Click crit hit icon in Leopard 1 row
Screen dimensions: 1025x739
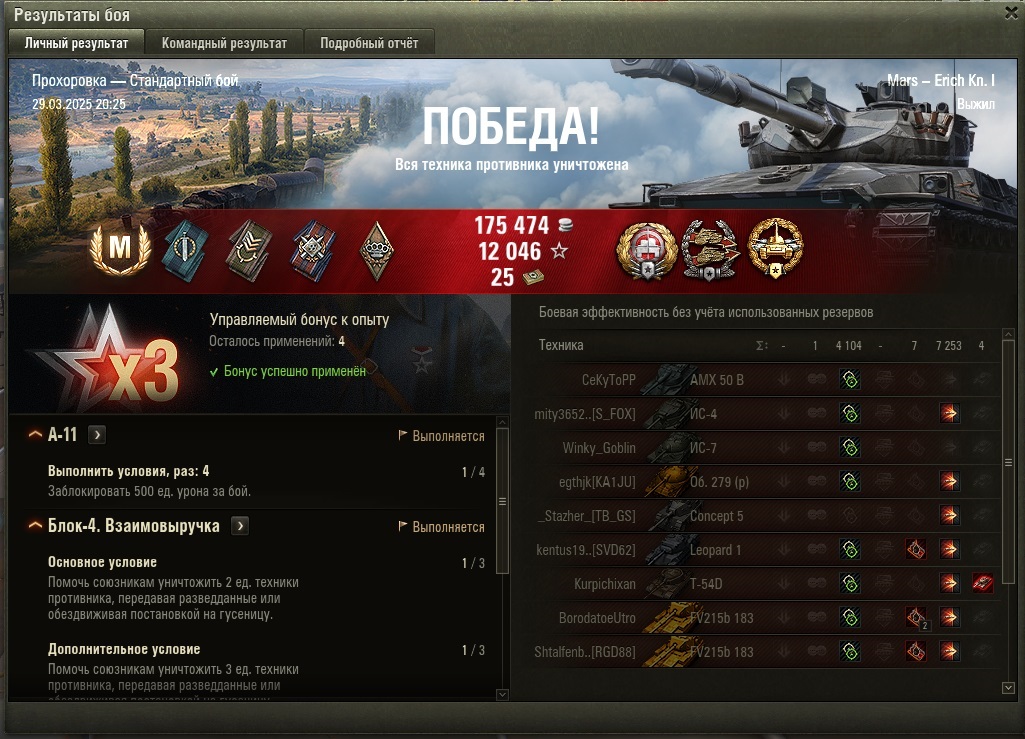coord(916,549)
